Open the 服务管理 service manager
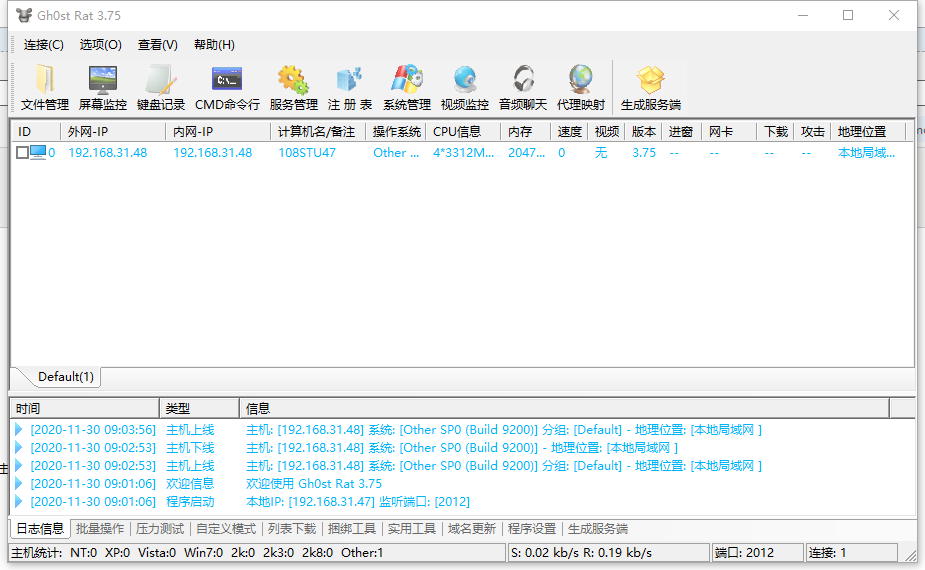The width and height of the screenshot is (925, 570). (x=293, y=87)
